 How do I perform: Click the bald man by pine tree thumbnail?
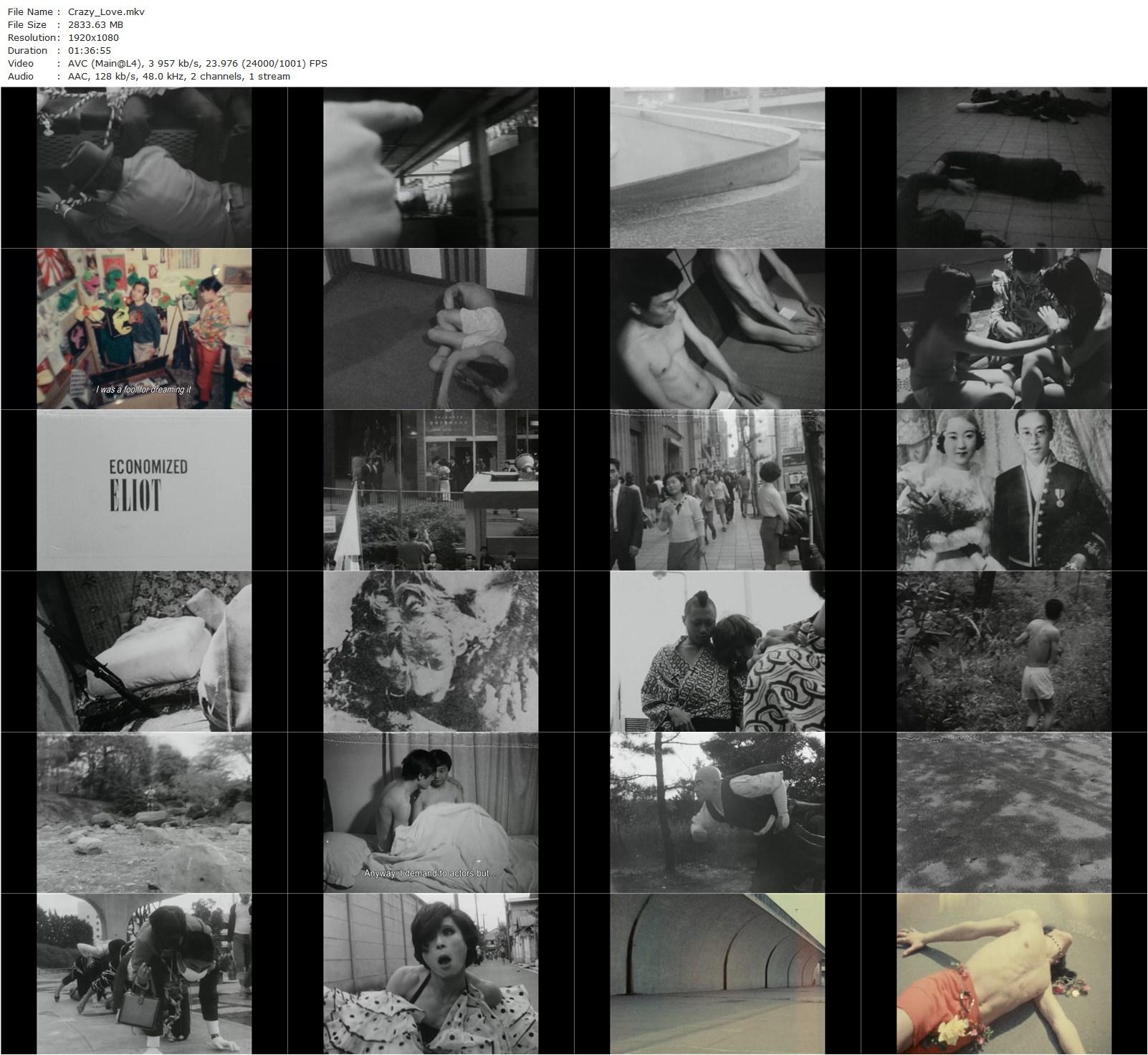coord(717,813)
